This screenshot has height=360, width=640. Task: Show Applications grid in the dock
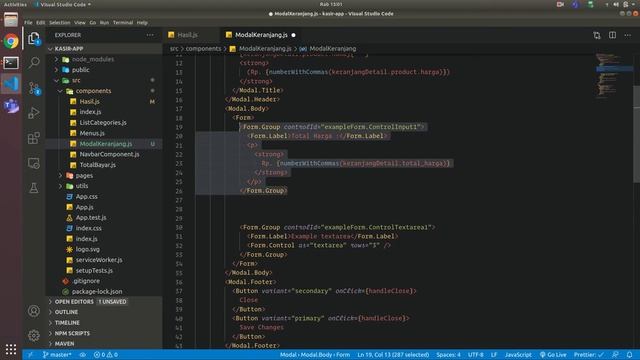click(x=11, y=349)
